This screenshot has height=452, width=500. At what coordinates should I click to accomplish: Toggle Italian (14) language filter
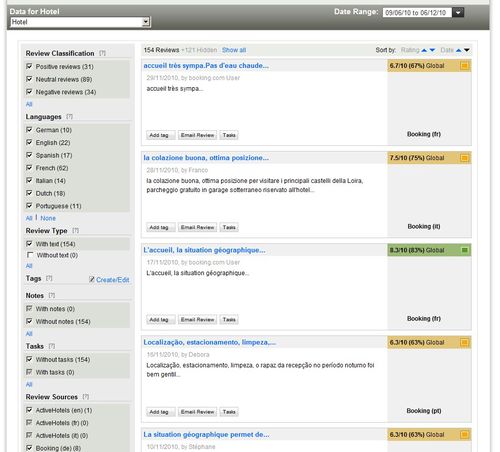(29, 180)
